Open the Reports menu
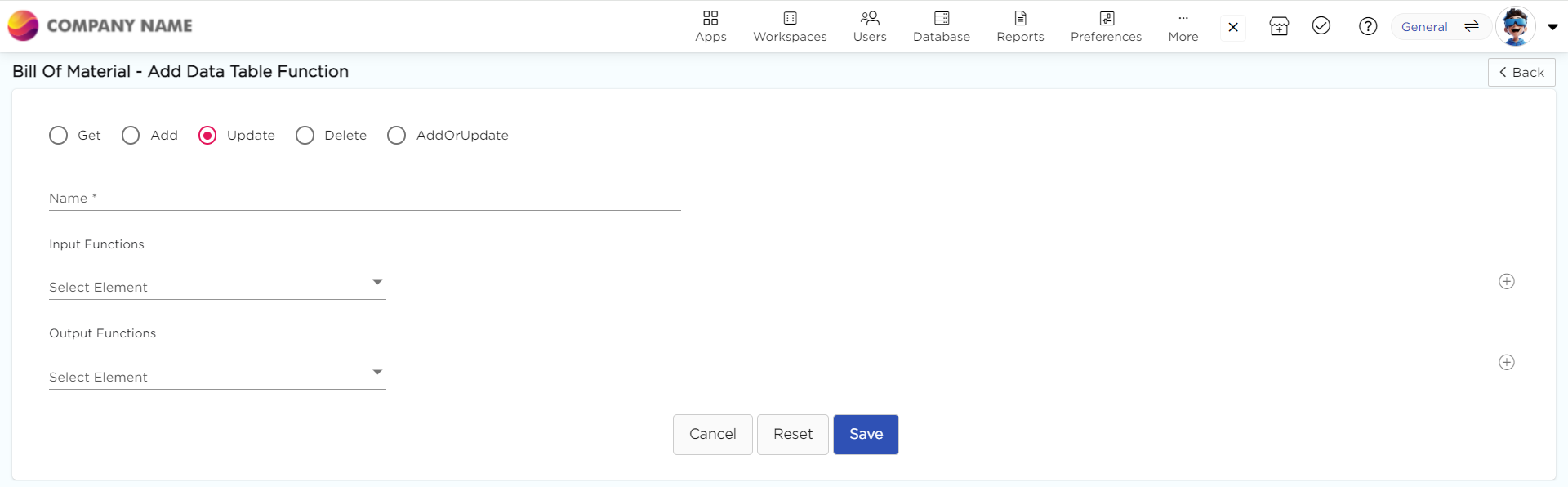Image resolution: width=1568 pixels, height=487 pixels. click(1020, 26)
